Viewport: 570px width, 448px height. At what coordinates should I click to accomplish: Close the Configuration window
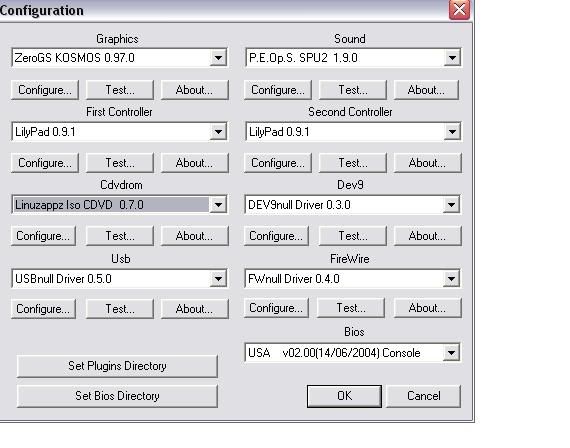(459, 9)
